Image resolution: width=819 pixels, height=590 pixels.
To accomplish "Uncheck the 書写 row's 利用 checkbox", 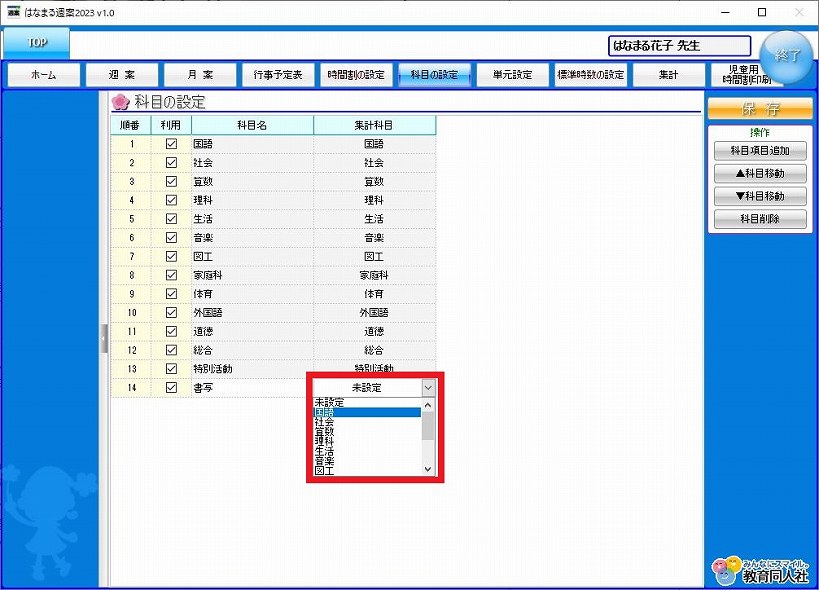I will pyautogui.click(x=171, y=387).
